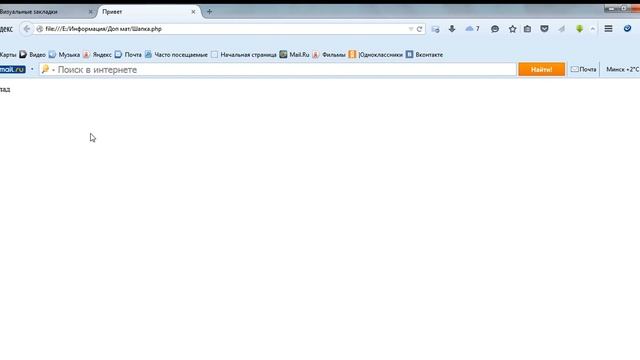Expand the small chevron next to green arrow
Screen dimensions: 640x360
(x=592, y=29)
